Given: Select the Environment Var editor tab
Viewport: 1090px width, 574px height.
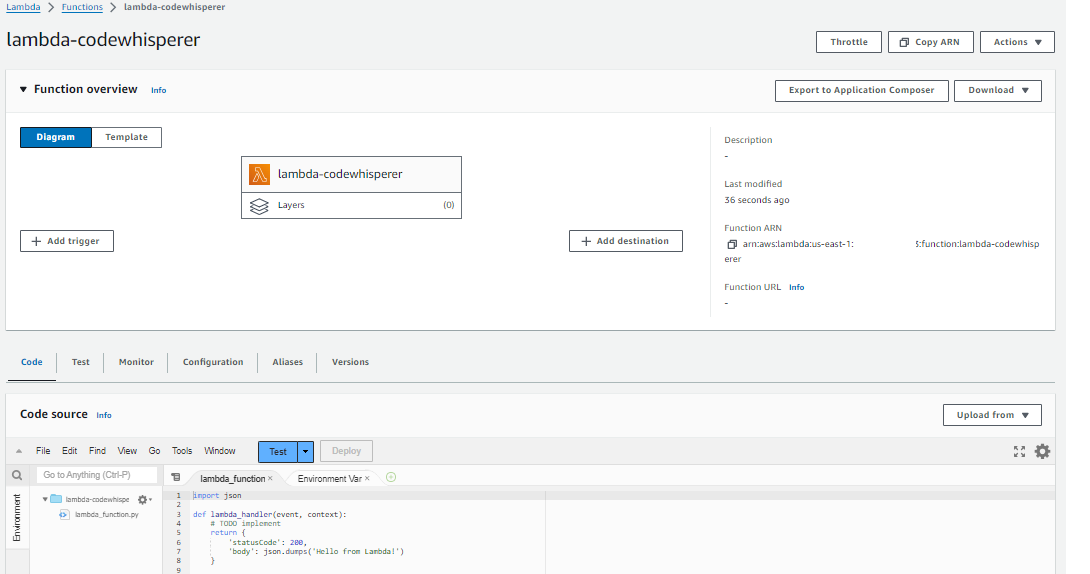Looking at the screenshot, I should coord(330,479).
